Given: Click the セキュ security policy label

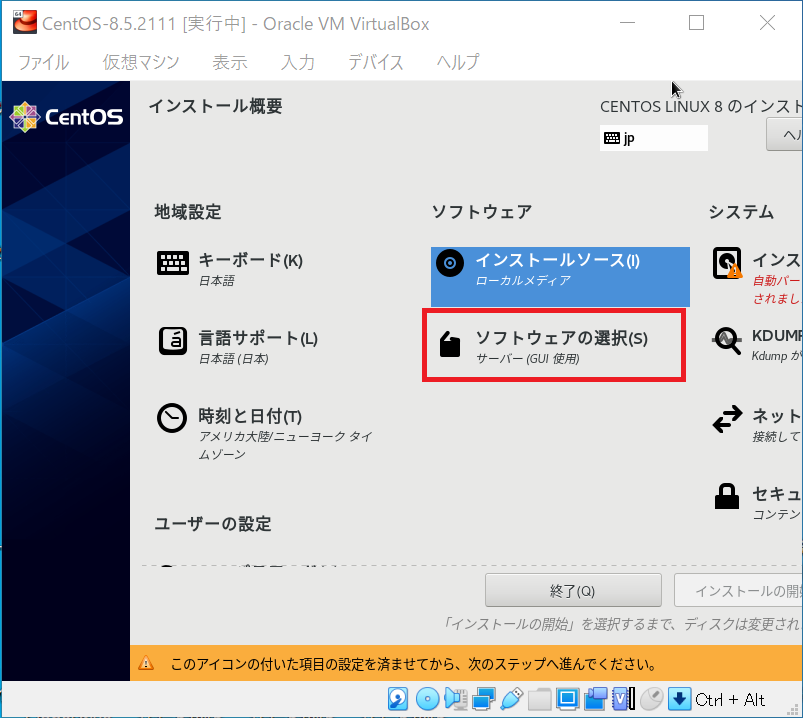Looking at the screenshot, I should point(776,494).
